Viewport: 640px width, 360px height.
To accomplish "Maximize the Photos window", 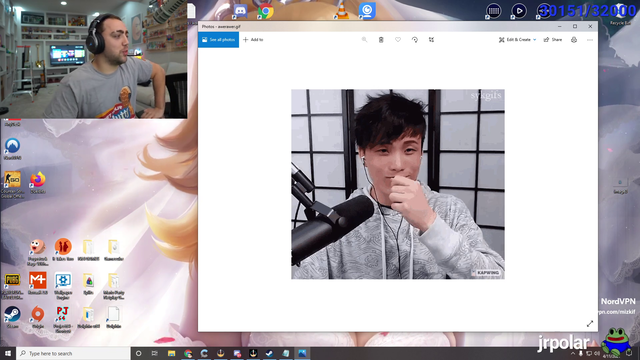I will point(575,26).
